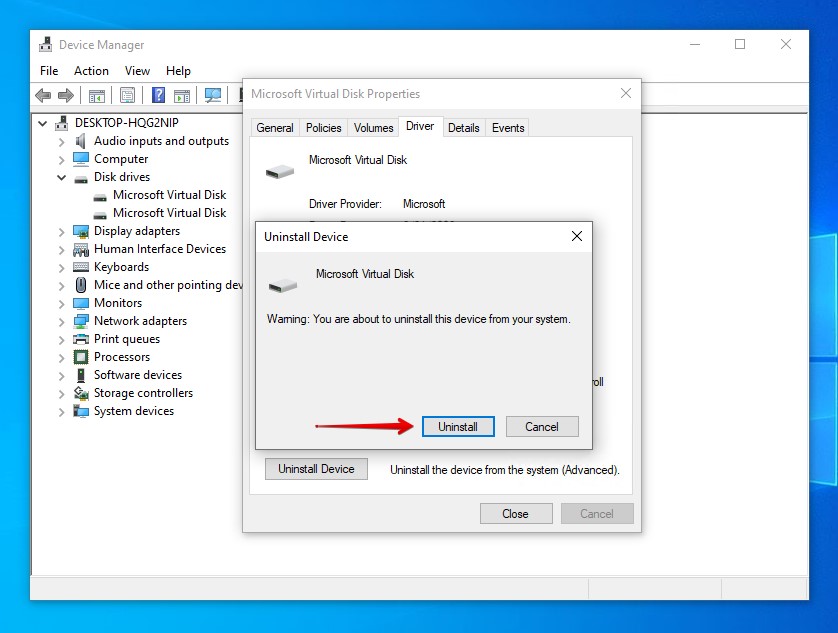The width and height of the screenshot is (838, 633).
Task: Select Mice and other pointing devices label
Action: [x=168, y=285]
